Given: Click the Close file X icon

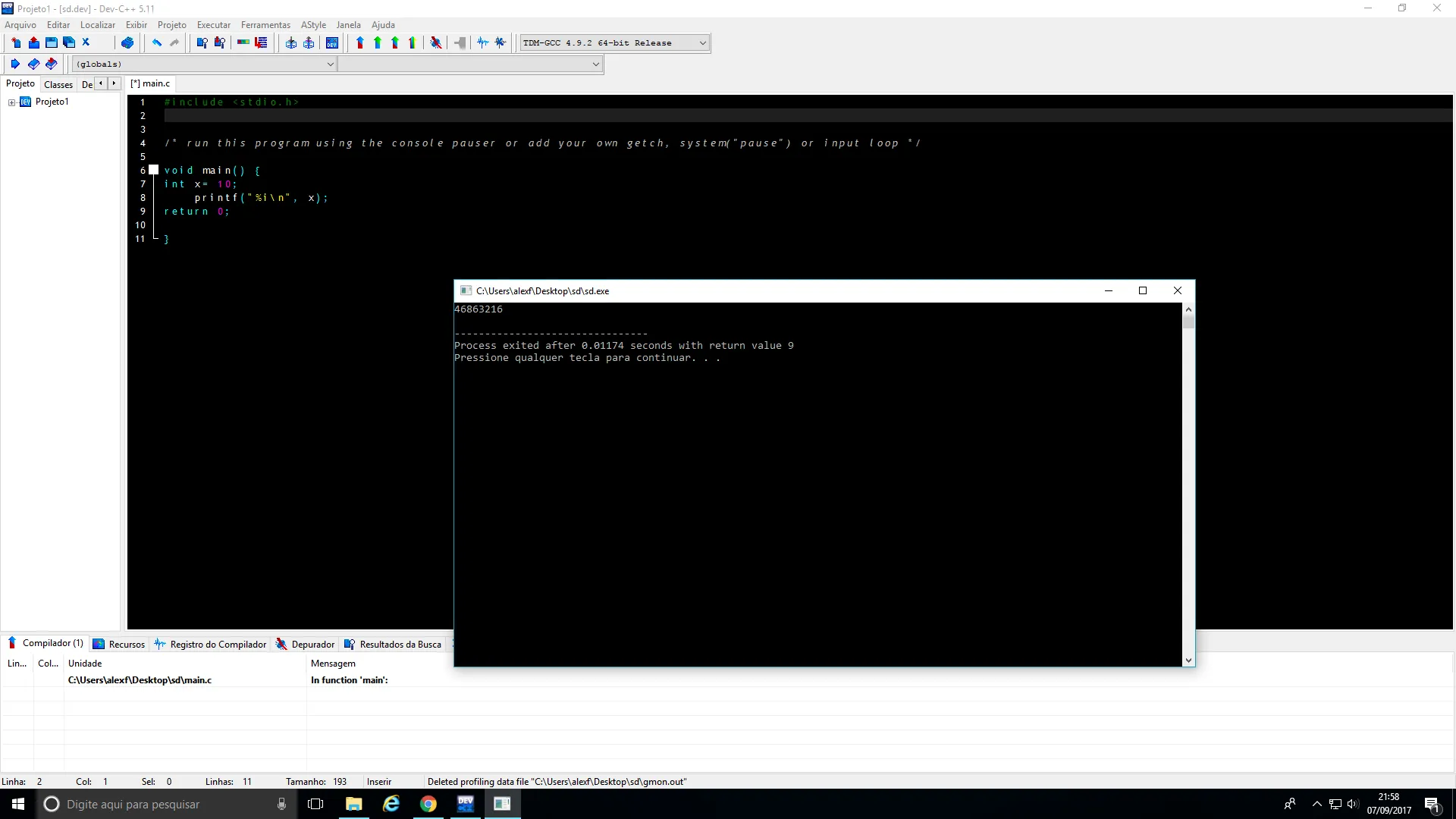Looking at the screenshot, I should click(x=86, y=43).
